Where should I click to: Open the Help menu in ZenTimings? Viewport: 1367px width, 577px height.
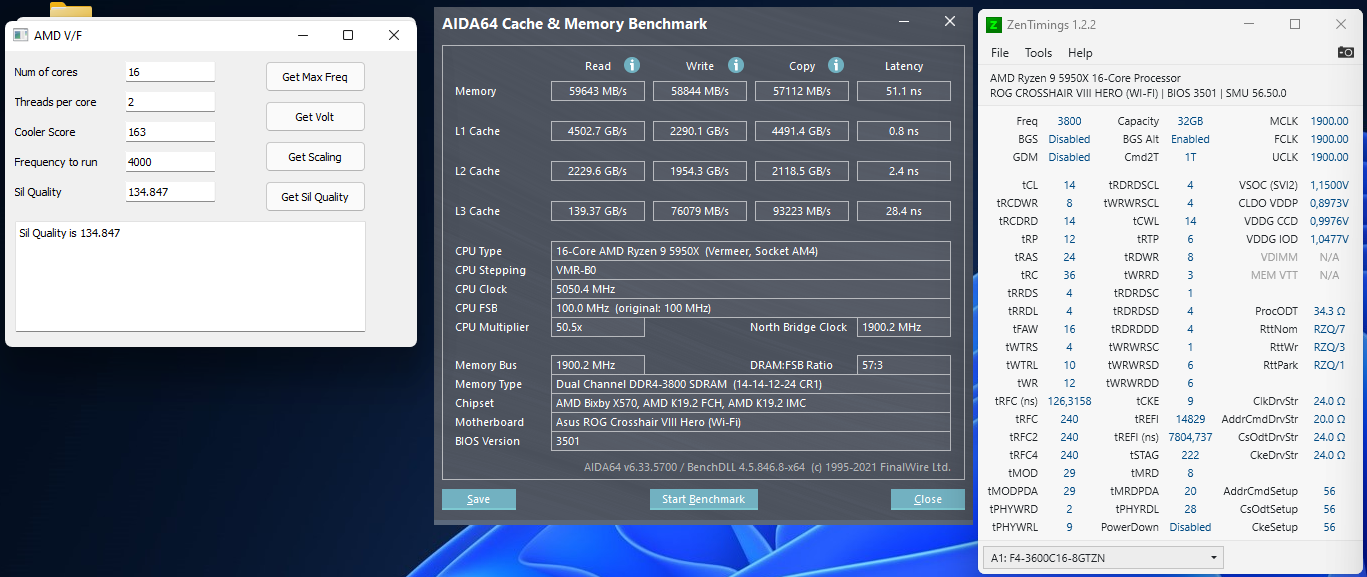pyautogui.click(x=1080, y=53)
